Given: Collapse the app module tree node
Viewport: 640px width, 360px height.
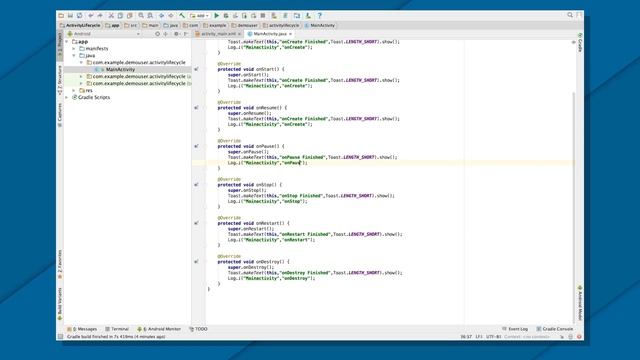Looking at the screenshot, I should point(67,42).
